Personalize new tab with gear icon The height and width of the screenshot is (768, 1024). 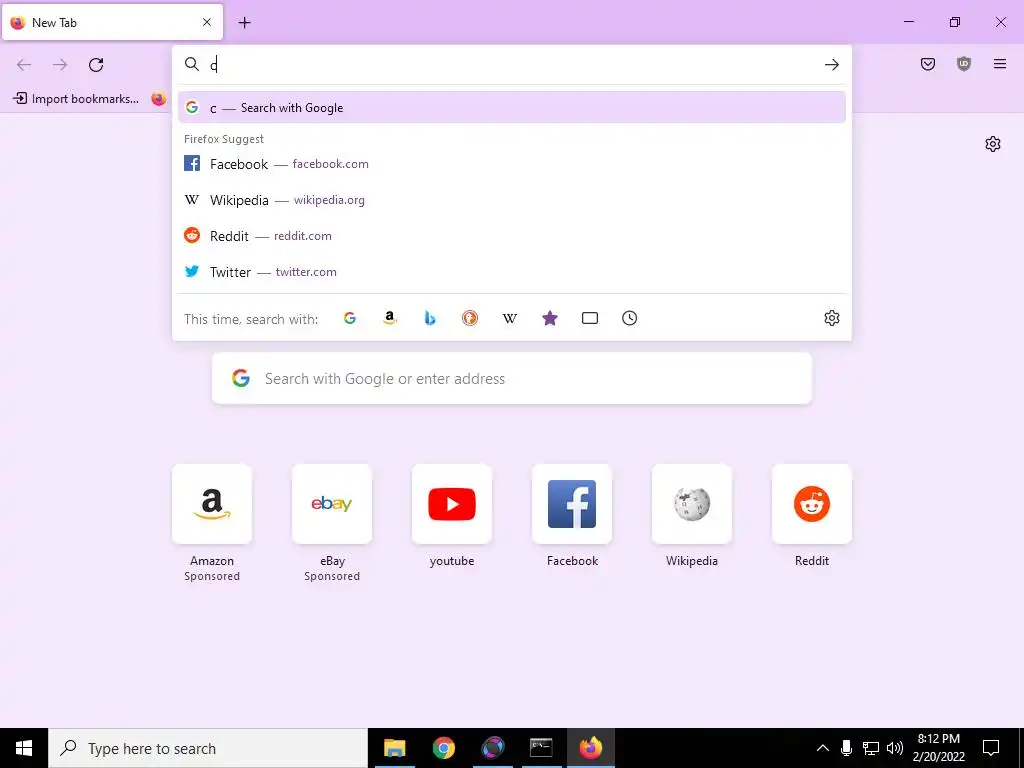click(x=993, y=144)
